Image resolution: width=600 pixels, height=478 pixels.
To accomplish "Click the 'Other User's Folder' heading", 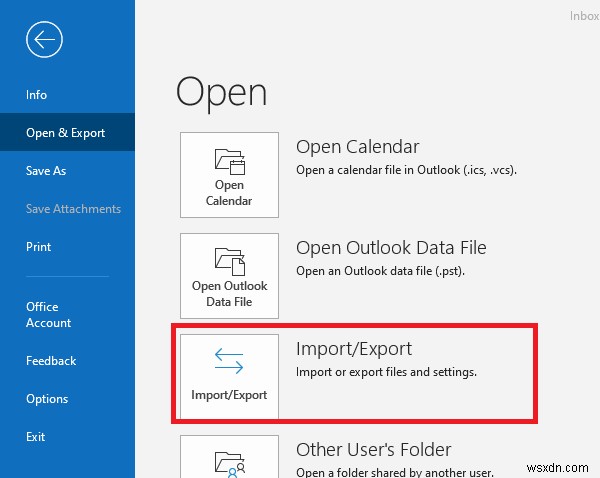I will [x=373, y=450].
